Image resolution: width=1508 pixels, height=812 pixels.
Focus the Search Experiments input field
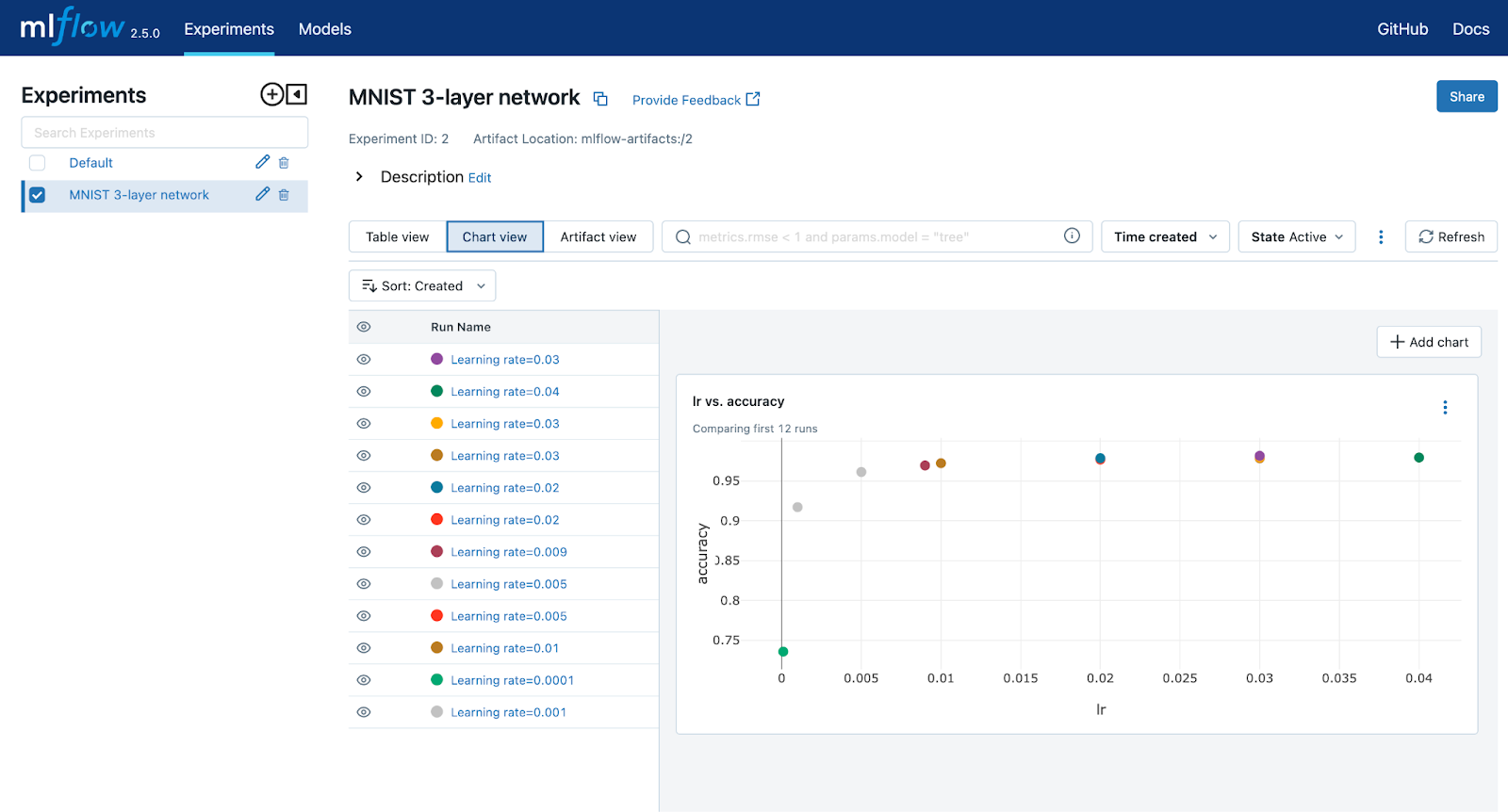165,133
